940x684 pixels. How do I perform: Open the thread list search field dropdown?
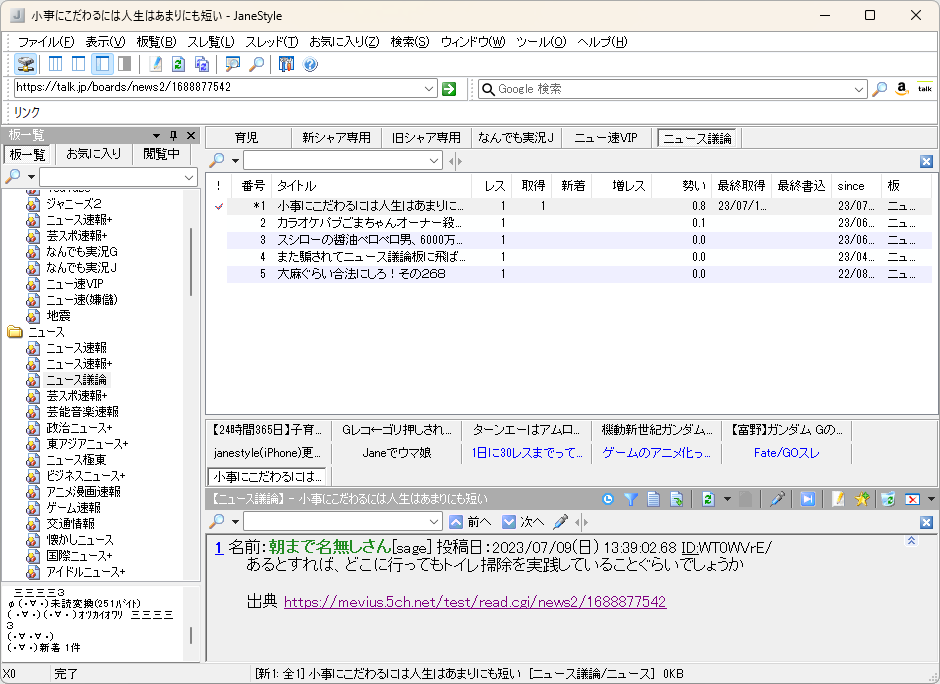click(x=434, y=161)
